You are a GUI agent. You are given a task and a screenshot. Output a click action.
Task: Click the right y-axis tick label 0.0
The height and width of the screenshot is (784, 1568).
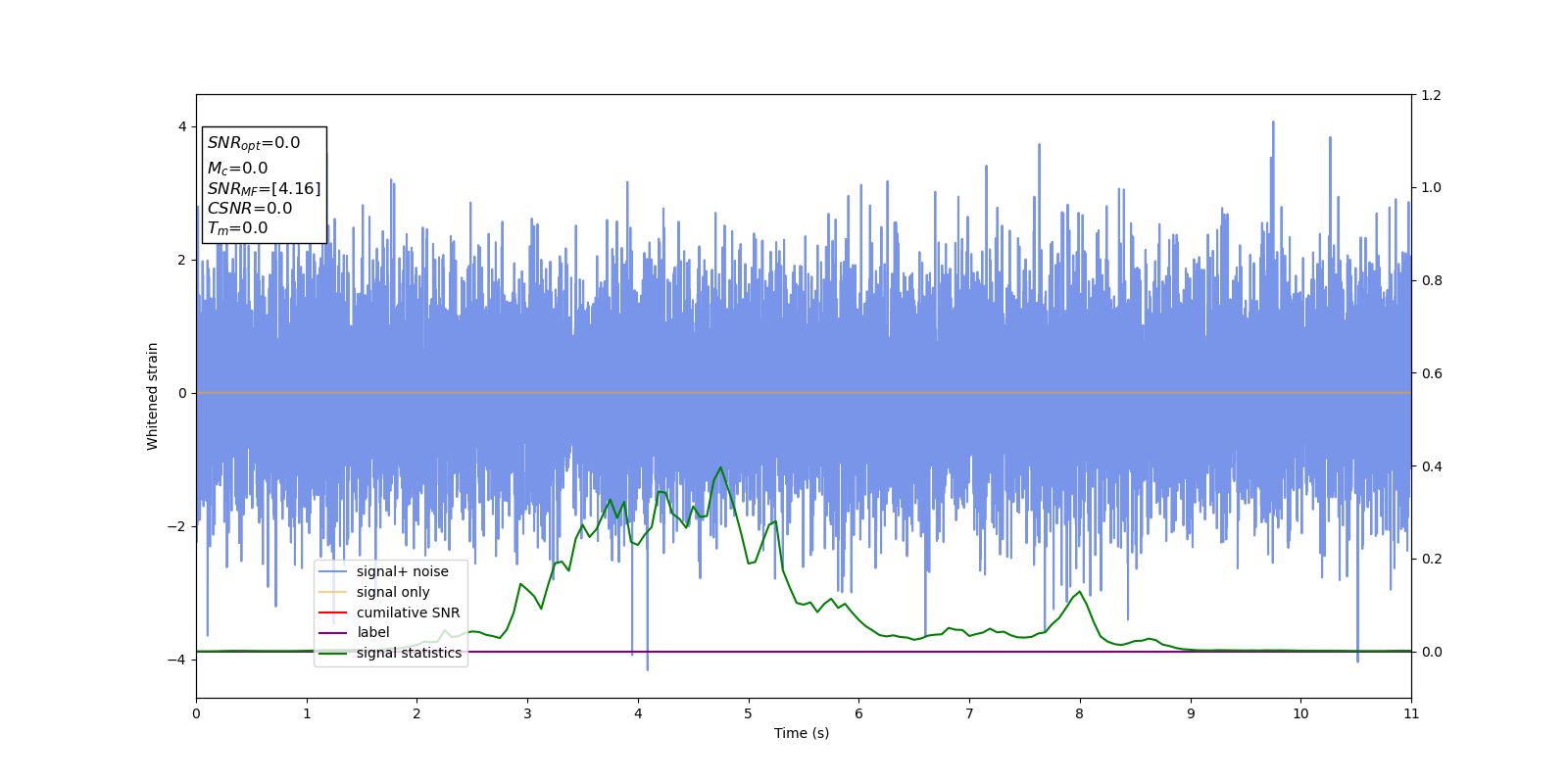pos(1431,652)
